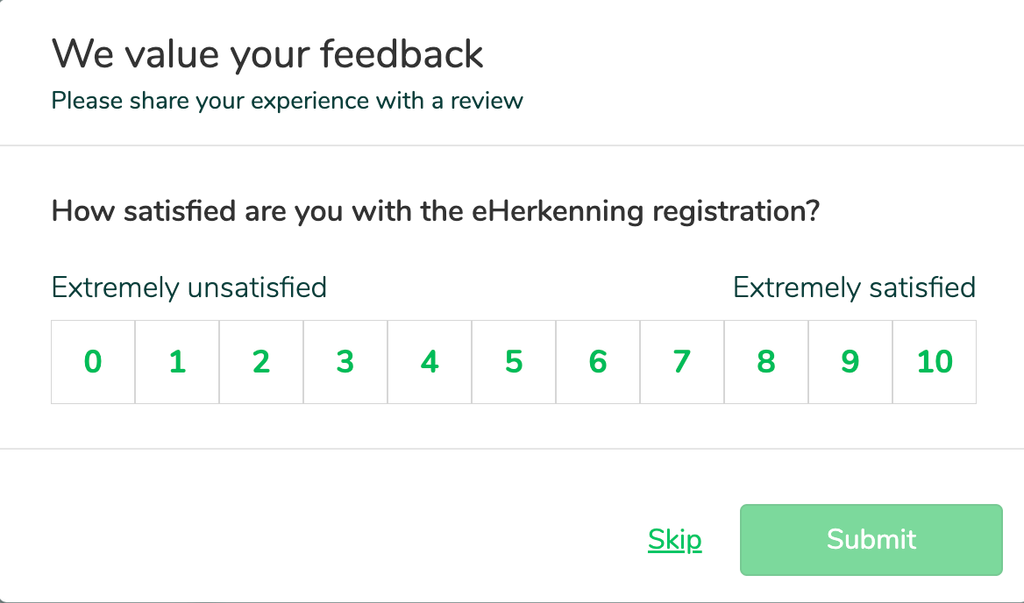Select the We value your feedback heading

click(x=267, y=53)
